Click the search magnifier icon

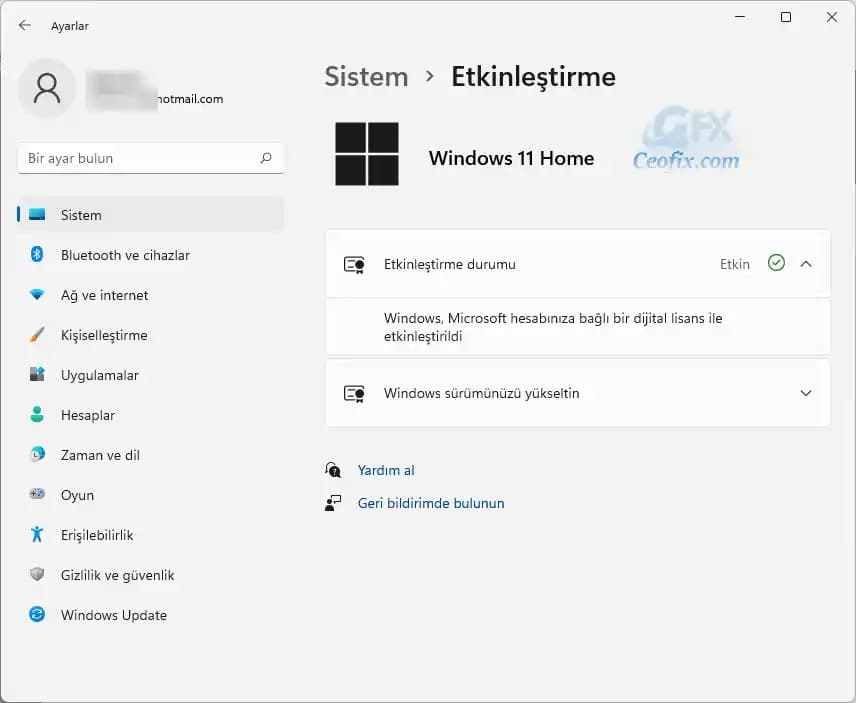click(266, 158)
